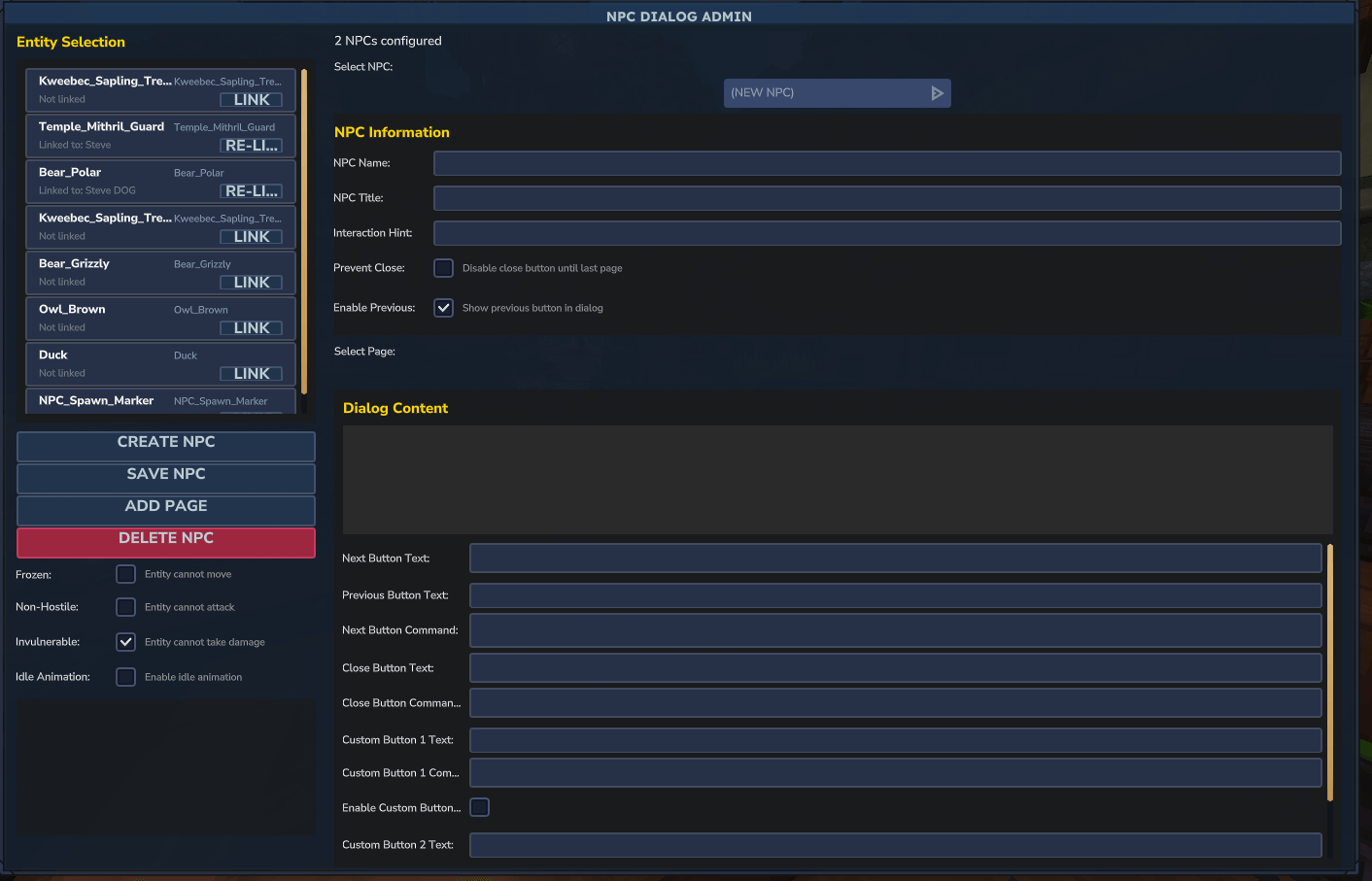Enable the Non-Hostile option
Viewport: 1372px width, 881px height.
125,606
